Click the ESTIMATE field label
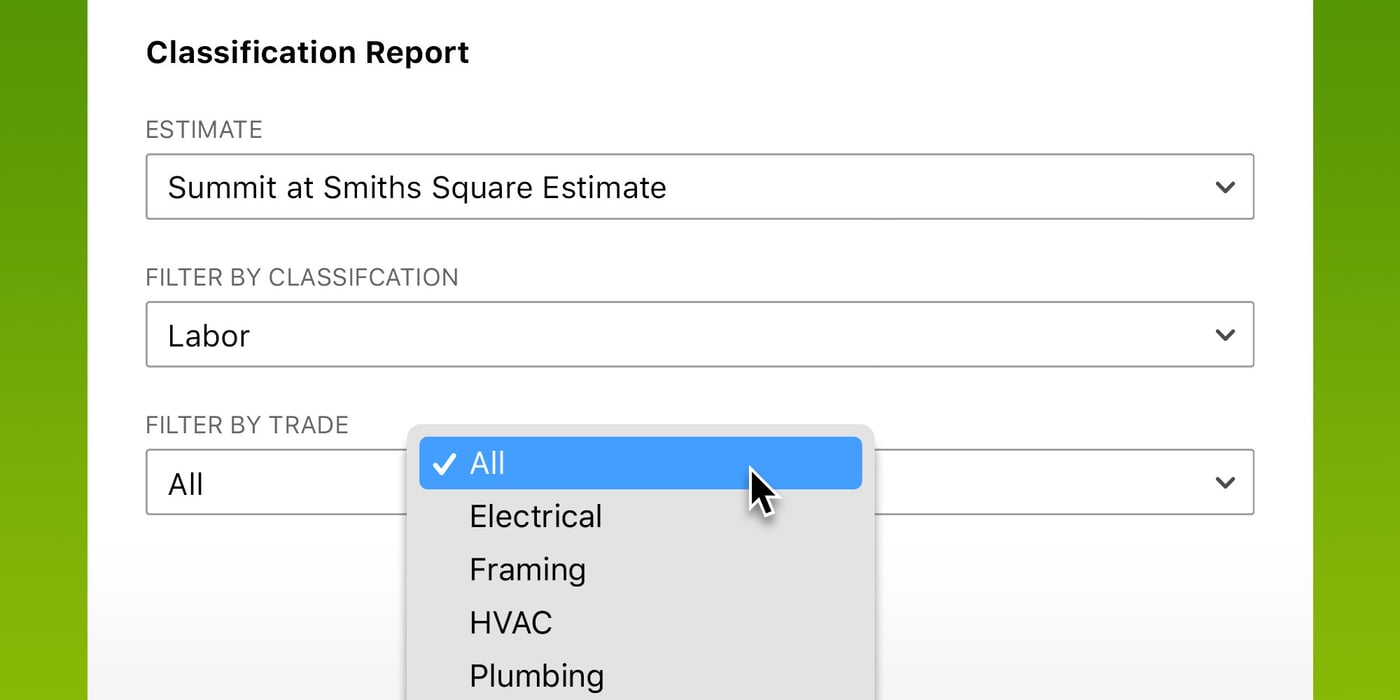The height and width of the screenshot is (700, 1400). [x=204, y=129]
